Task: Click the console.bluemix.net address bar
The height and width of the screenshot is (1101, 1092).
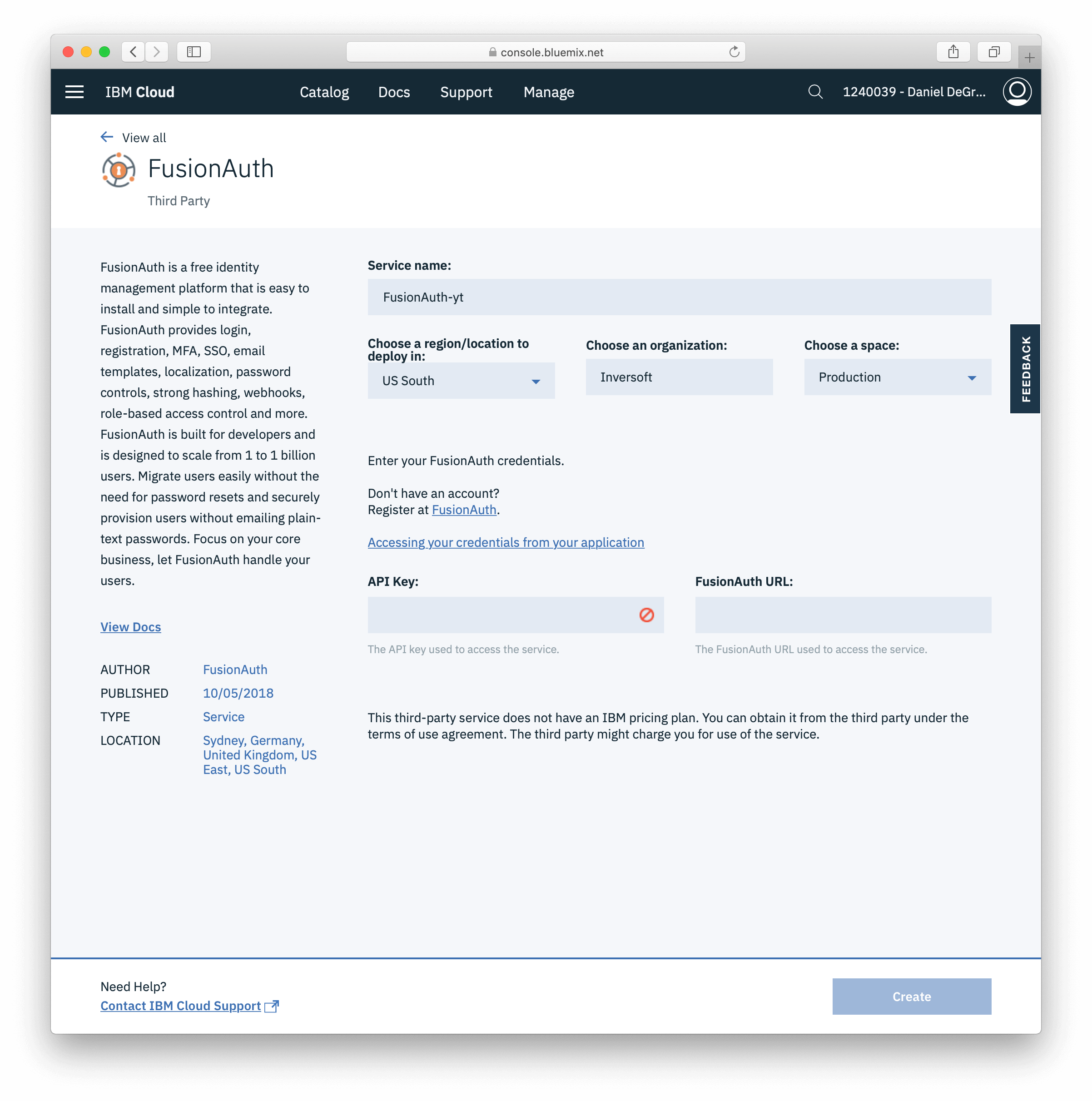Action: tap(546, 52)
